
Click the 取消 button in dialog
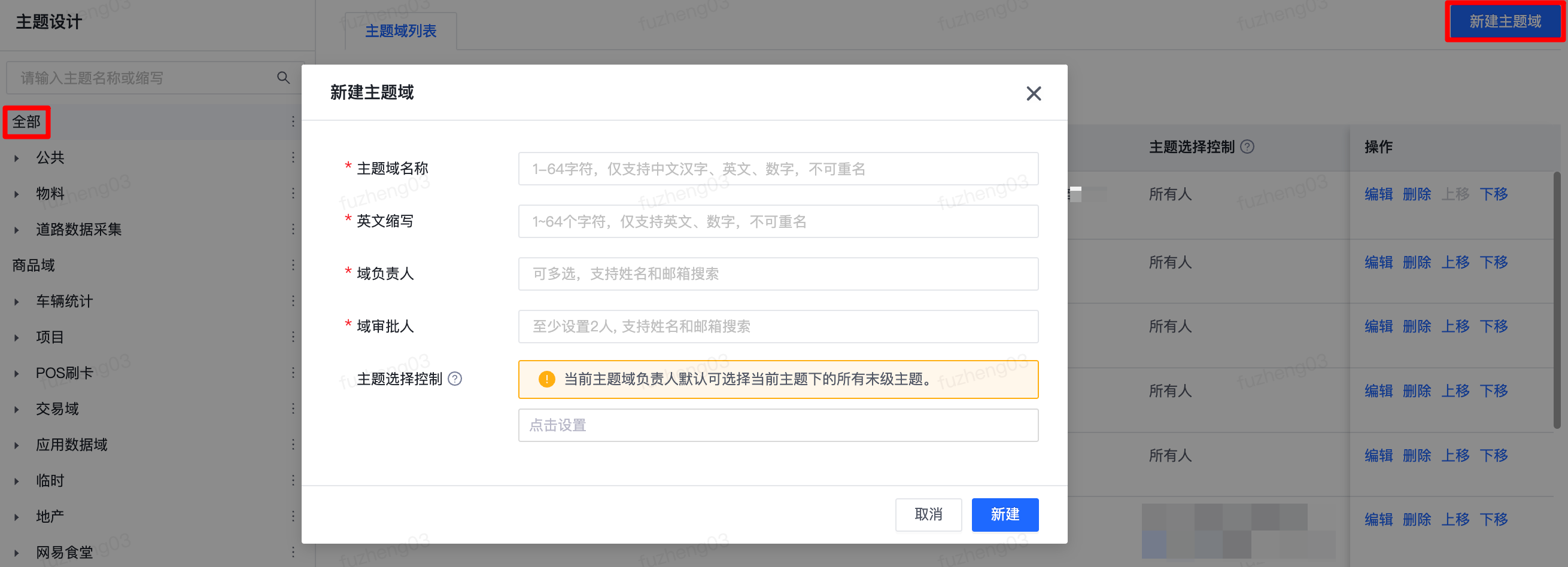pos(928,515)
